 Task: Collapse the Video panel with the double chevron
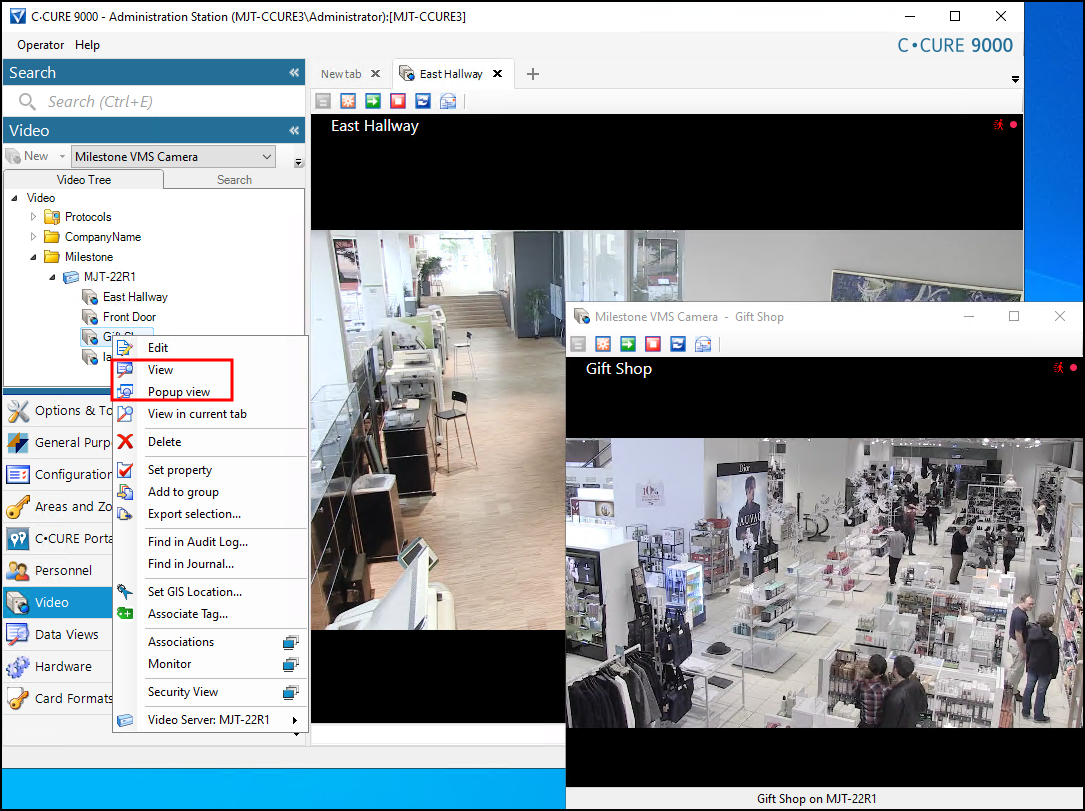point(294,130)
